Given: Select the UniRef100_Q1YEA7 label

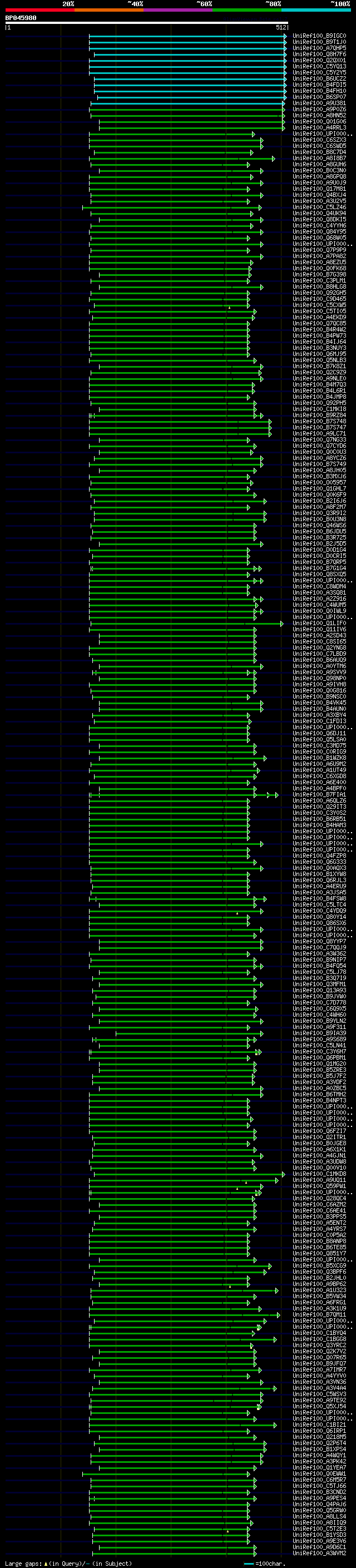Looking at the screenshot, I should point(319,1468).
